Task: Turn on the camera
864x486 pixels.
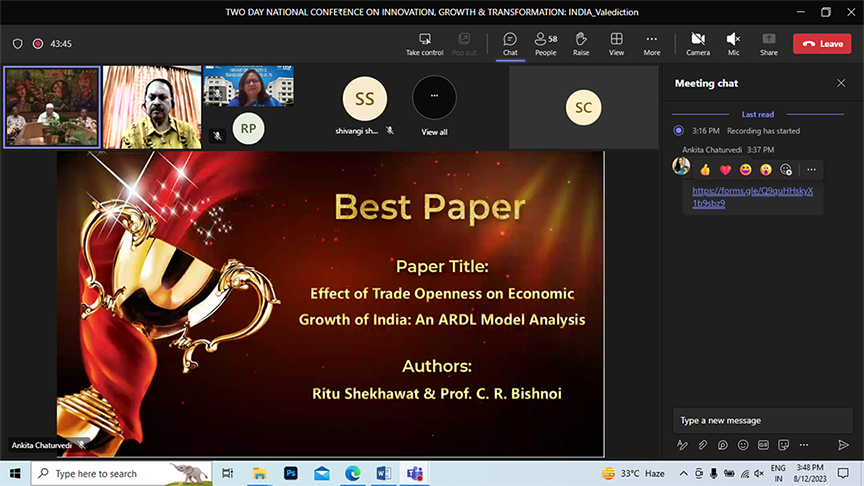Action: pyautogui.click(x=698, y=43)
